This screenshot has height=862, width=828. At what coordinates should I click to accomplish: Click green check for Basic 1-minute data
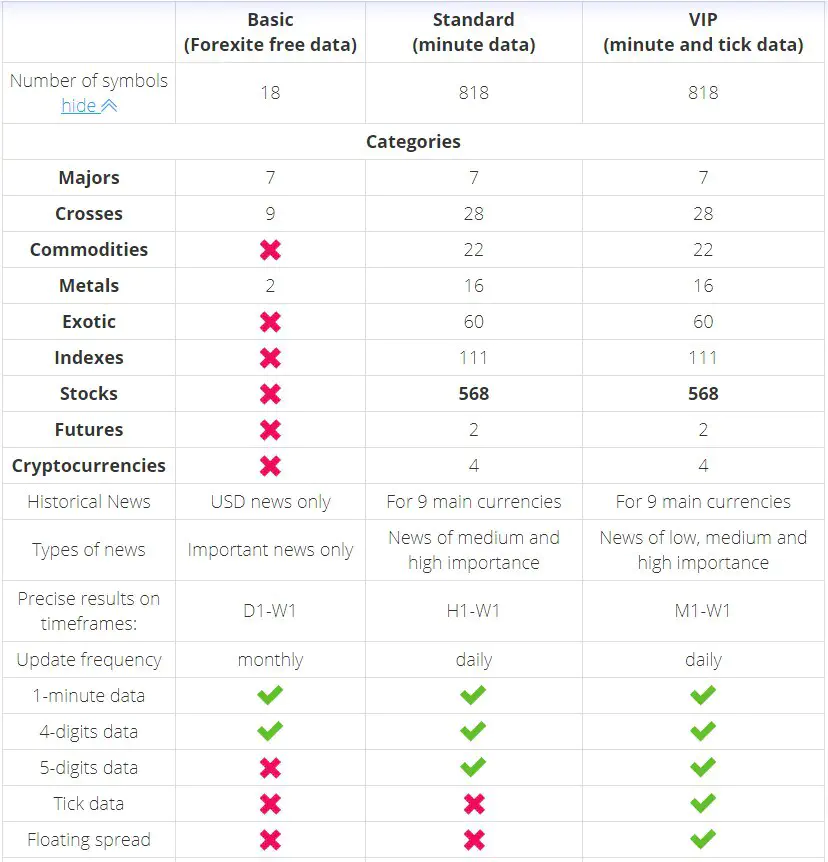point(270,695)
